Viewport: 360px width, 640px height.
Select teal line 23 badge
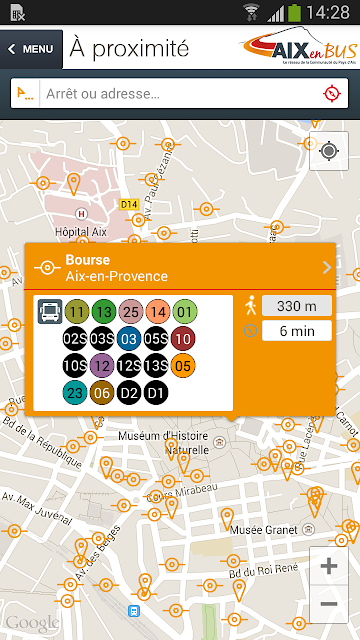pos(75,393)
